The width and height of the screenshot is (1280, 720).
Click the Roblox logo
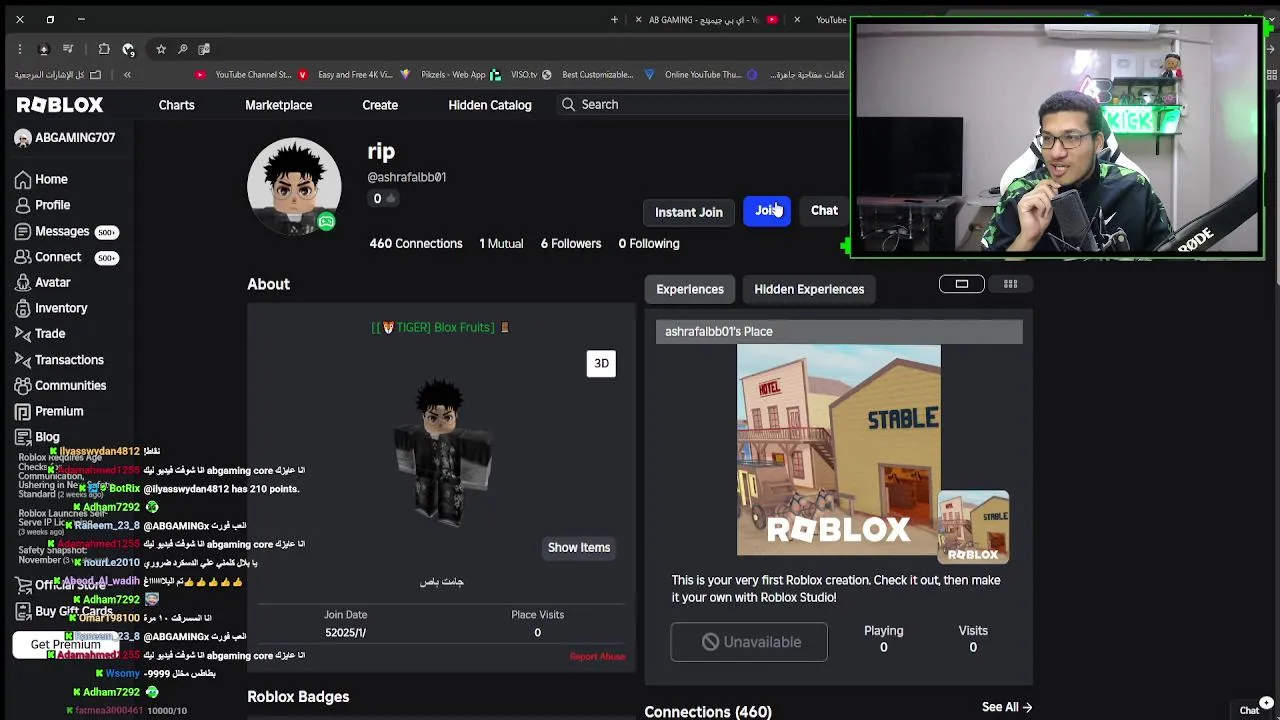click(60, 105)
